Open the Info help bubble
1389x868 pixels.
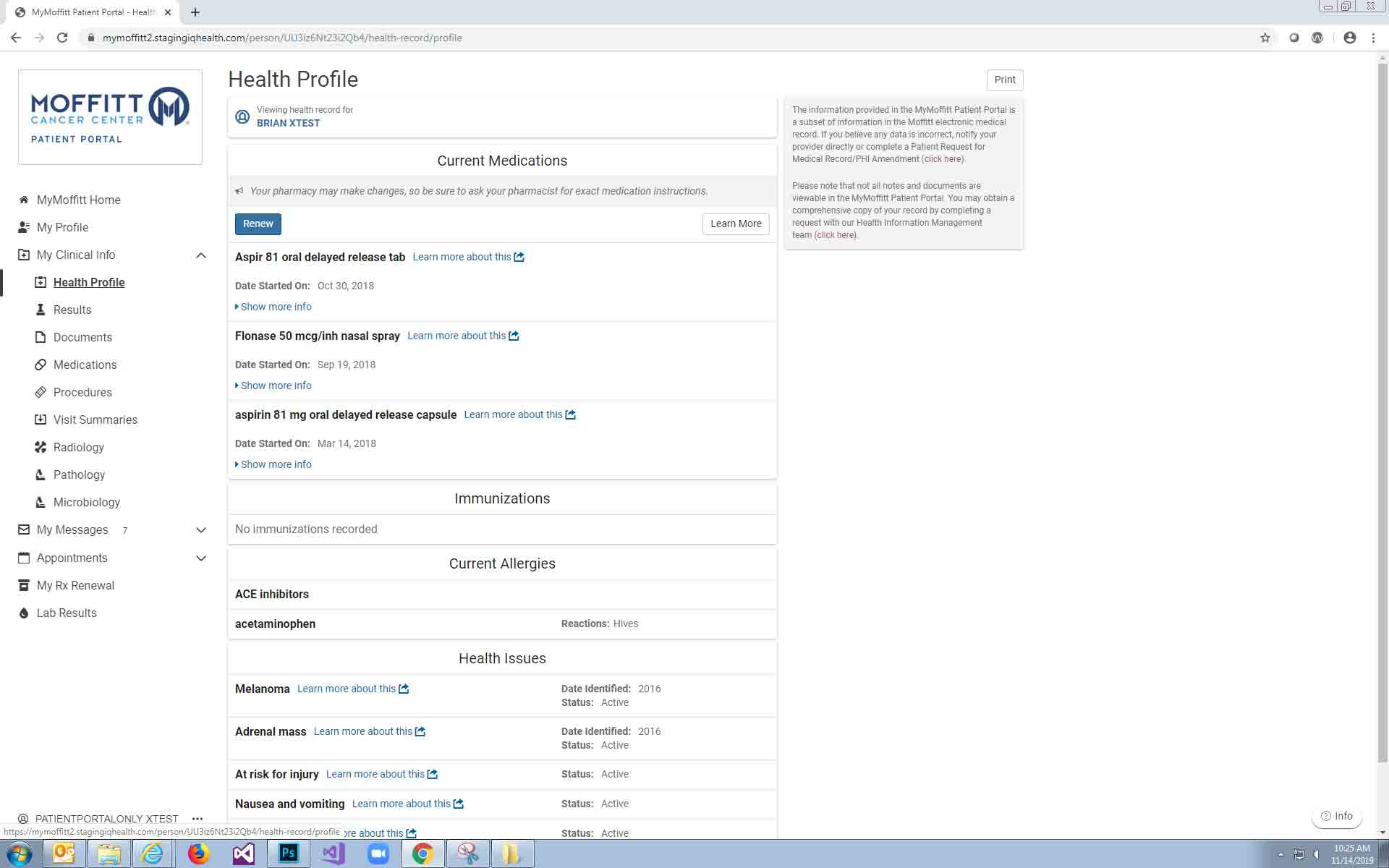(x=1336, y=816)
